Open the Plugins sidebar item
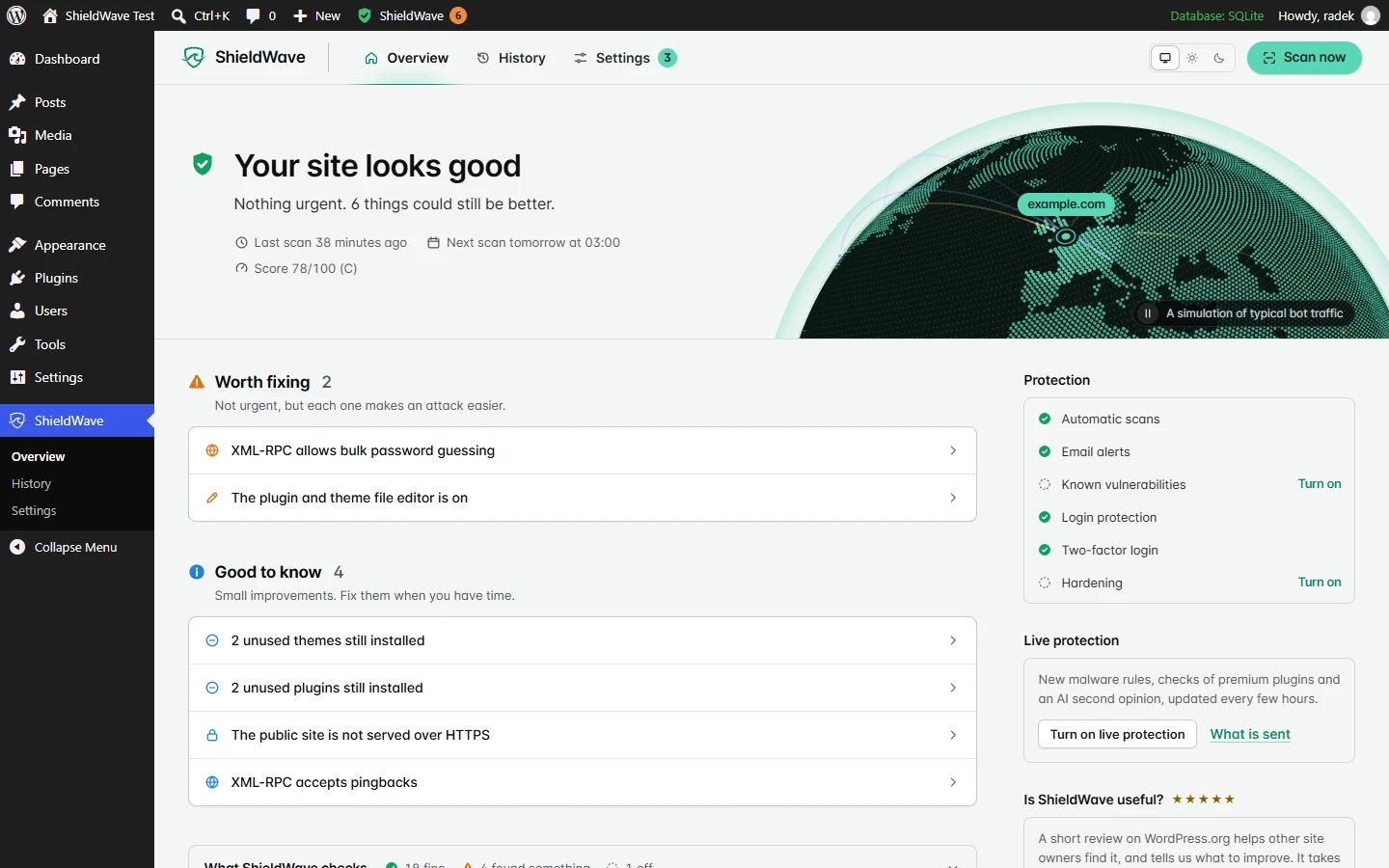 pyautogui.click(x=77, y=278)
